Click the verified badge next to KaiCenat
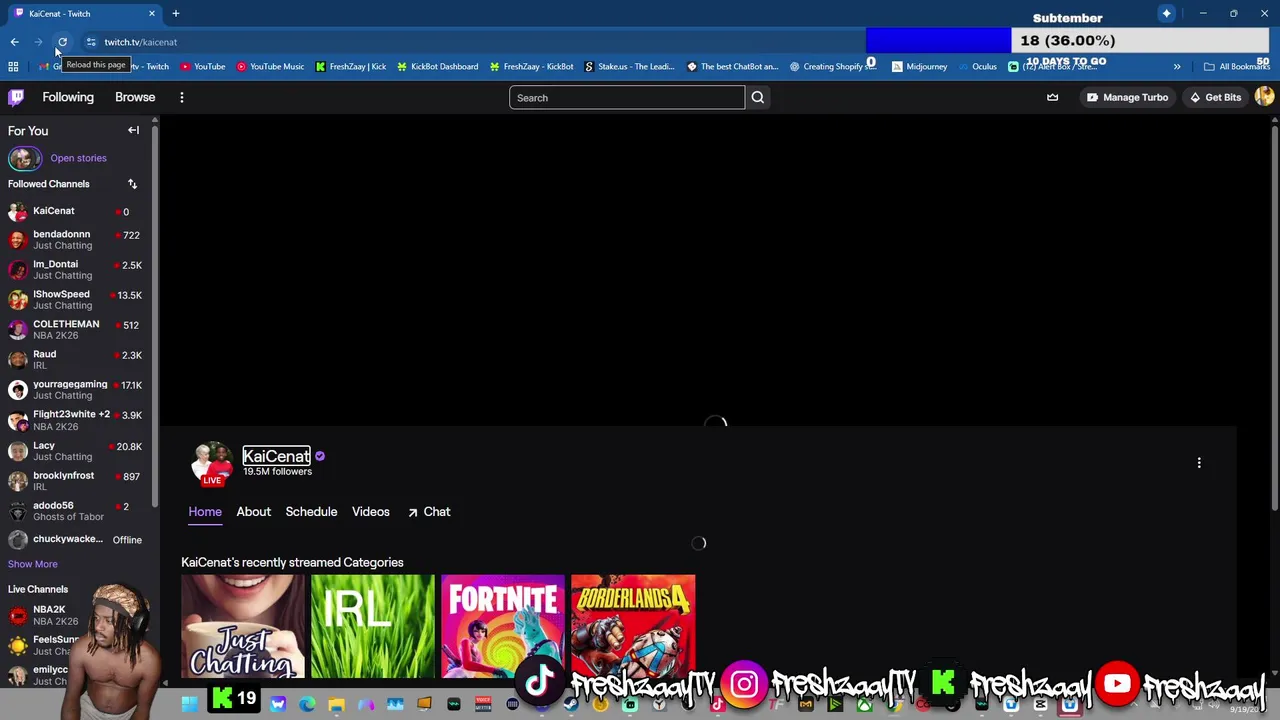This screenshot has width=1280, height=720. tap(320, 456)
